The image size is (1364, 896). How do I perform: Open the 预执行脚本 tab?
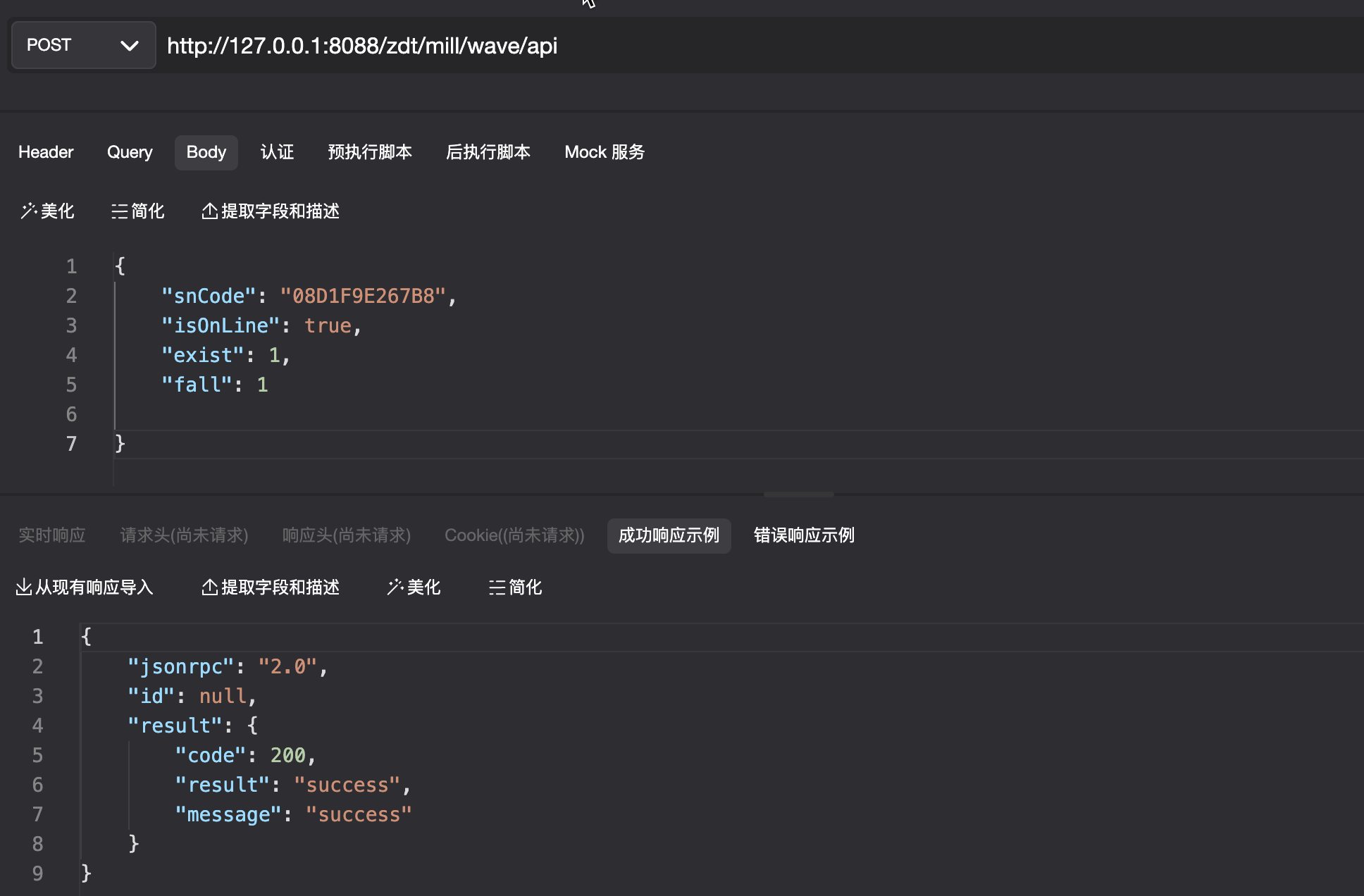click(x=370, y=152)
